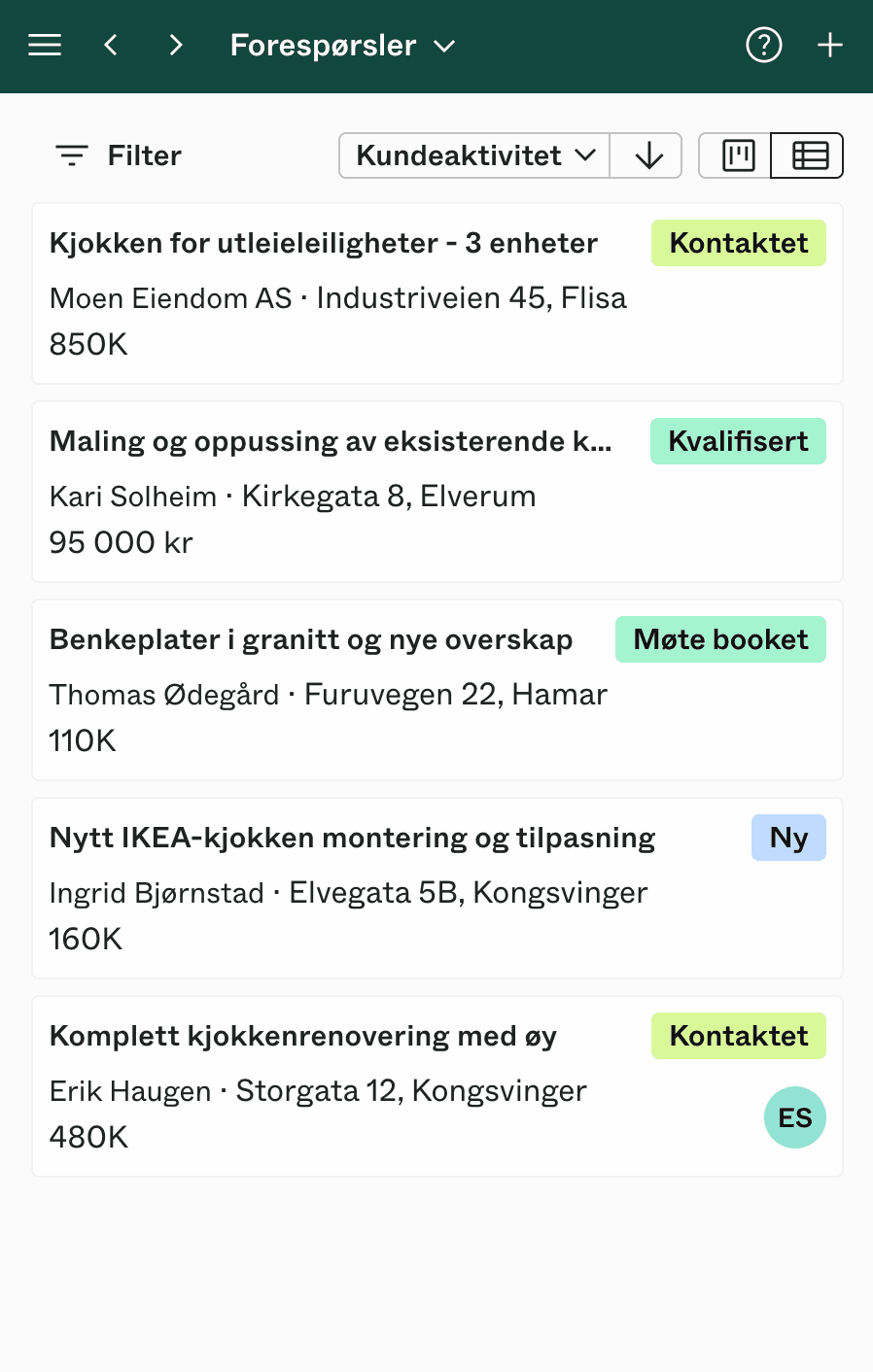
Task: Select the 'Møte booket' status label
Action: (x=720, y=639)
